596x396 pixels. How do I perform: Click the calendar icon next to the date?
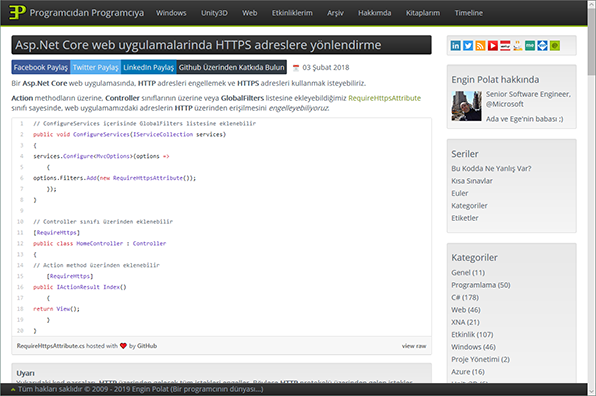click(x=296, y=68)
